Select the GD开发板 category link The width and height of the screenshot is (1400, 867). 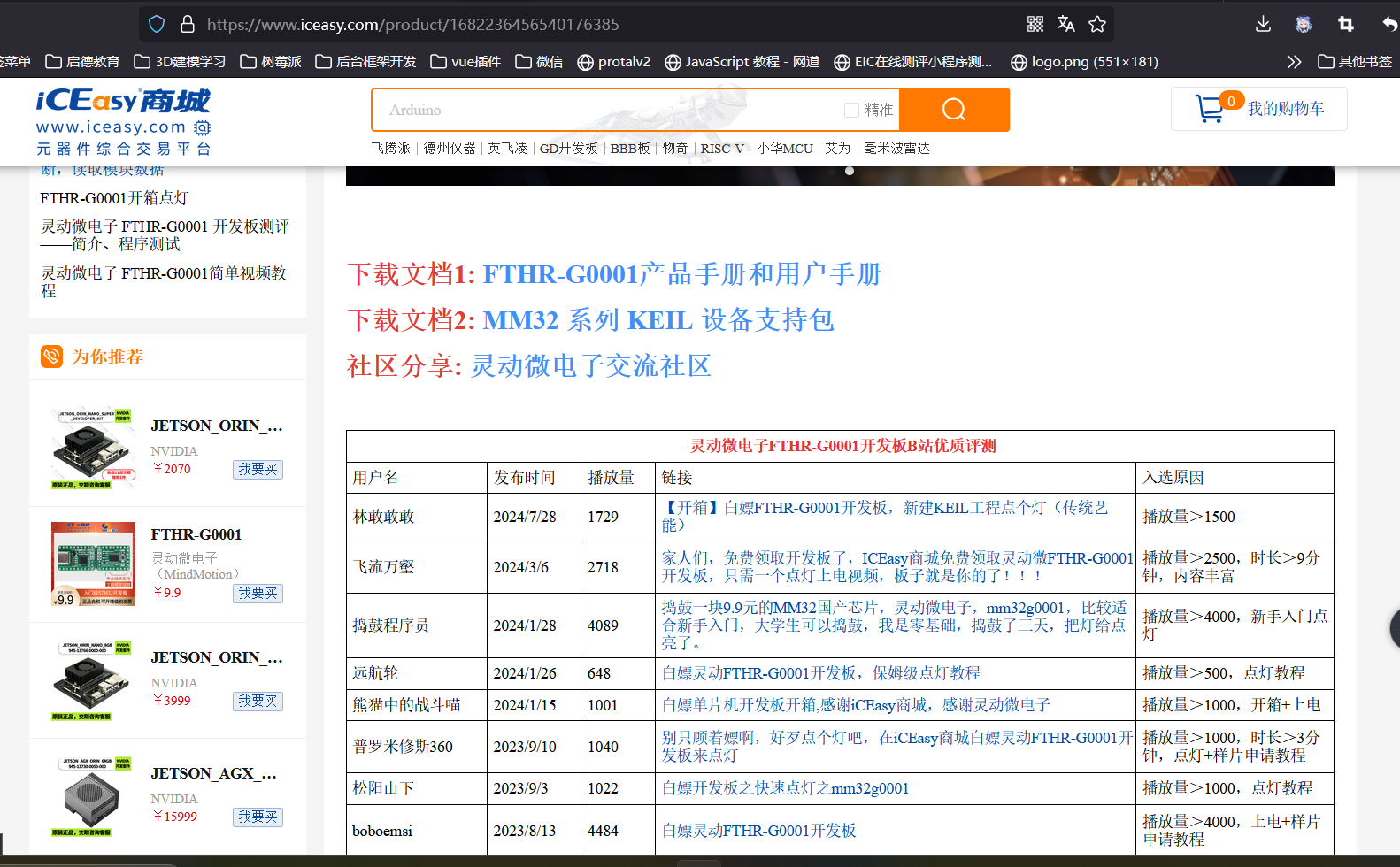pos(568,149)
